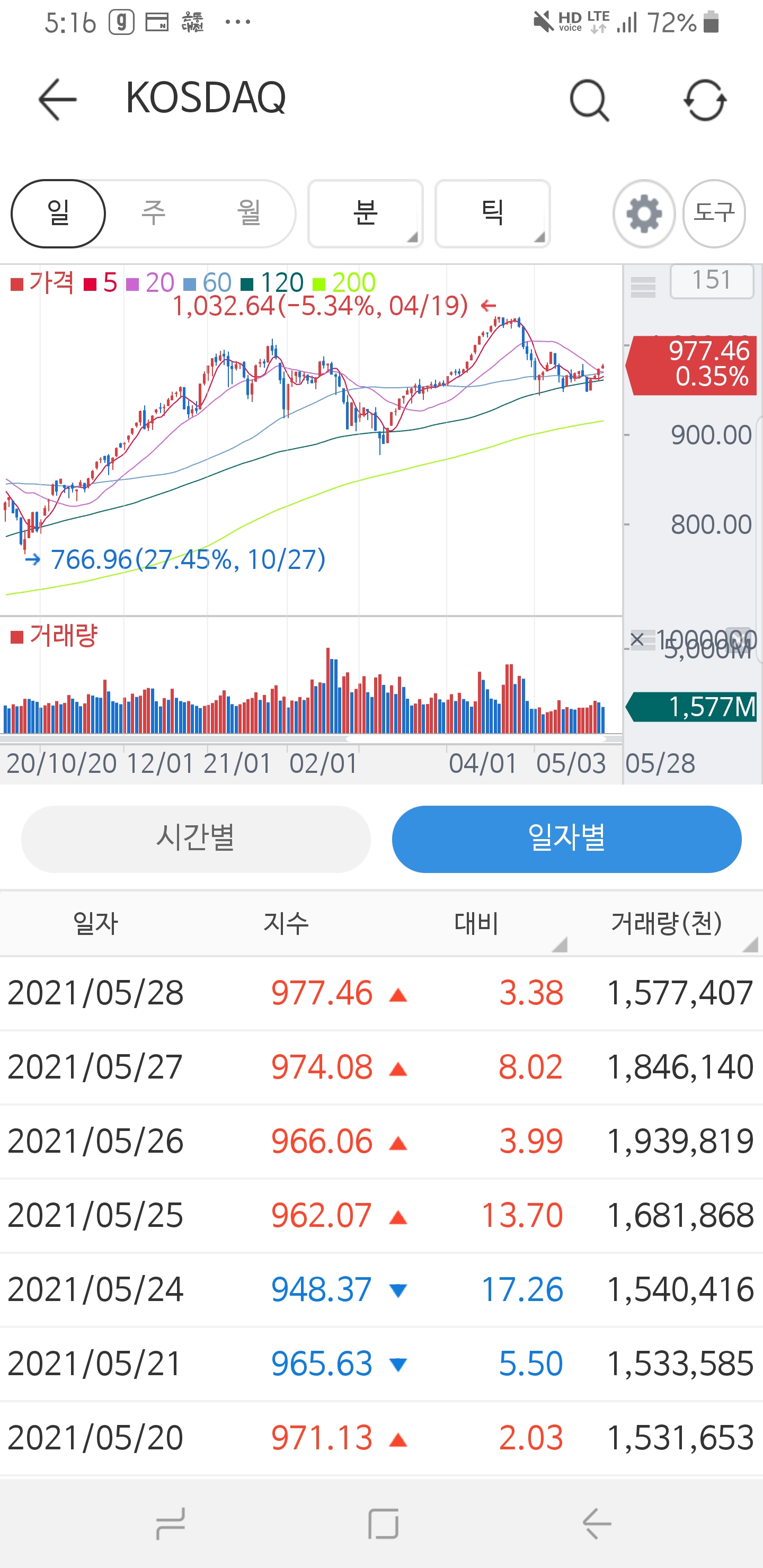Tap the 가격 red legend swatch

click(17, 283)
